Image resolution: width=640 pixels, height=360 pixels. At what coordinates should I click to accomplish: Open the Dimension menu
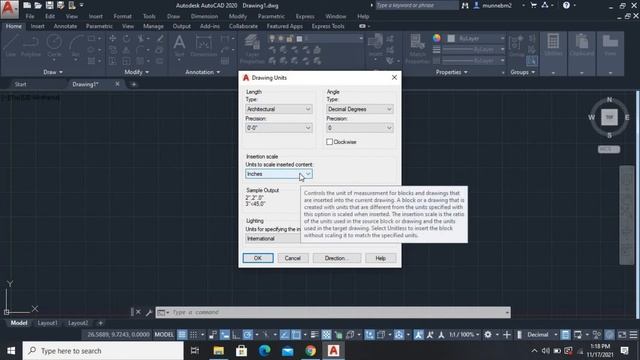[x=204, y=16]
